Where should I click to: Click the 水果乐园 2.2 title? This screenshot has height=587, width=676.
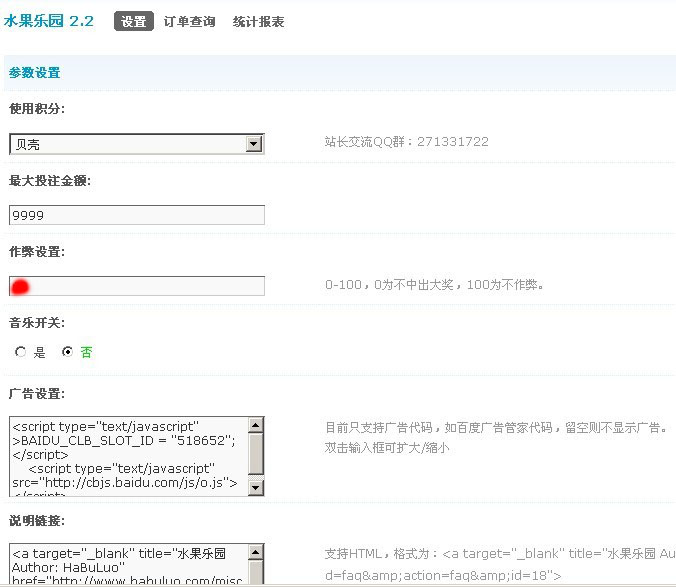pyautogui.click(x=48, y=21)
